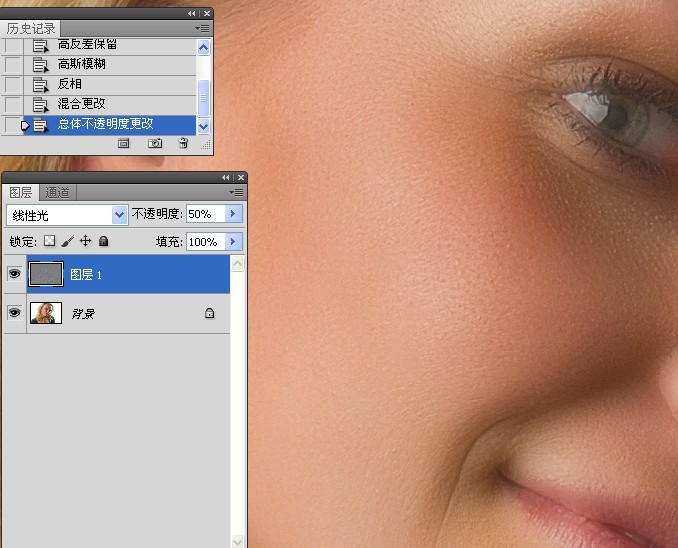Click the state icon beside 混合更改

[x=41, y=105]
